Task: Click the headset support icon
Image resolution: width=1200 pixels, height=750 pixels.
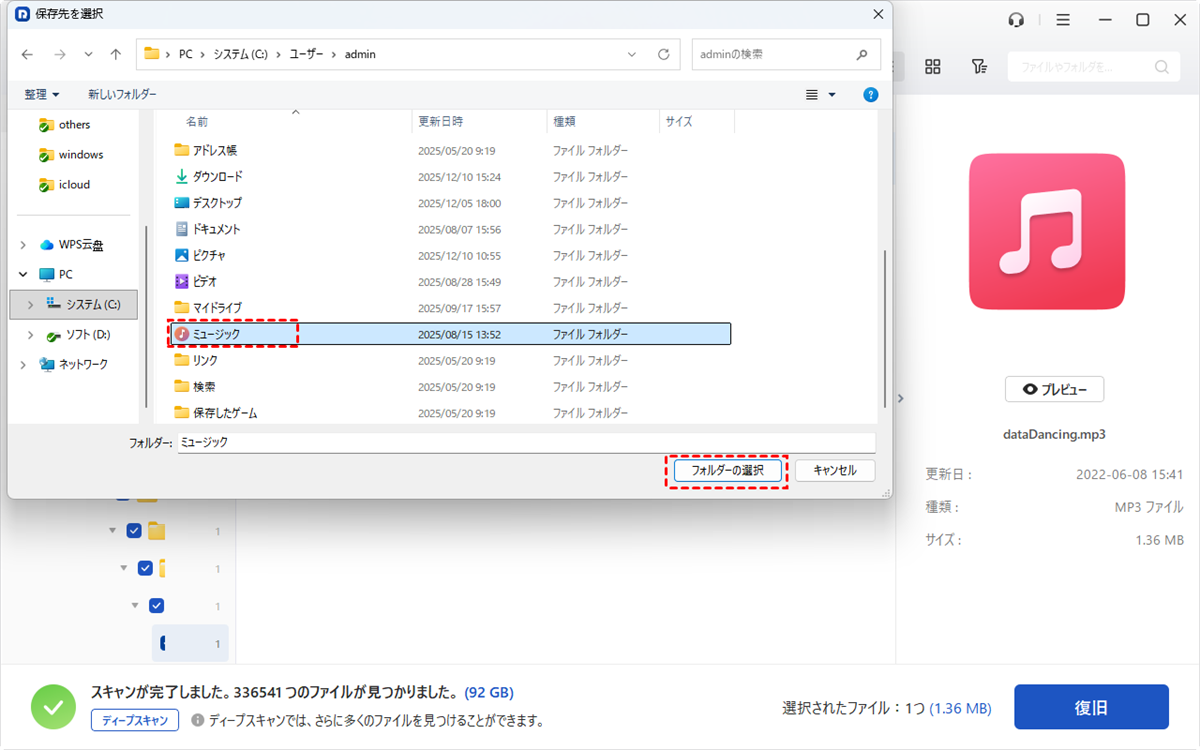Action: point(1016,20)
